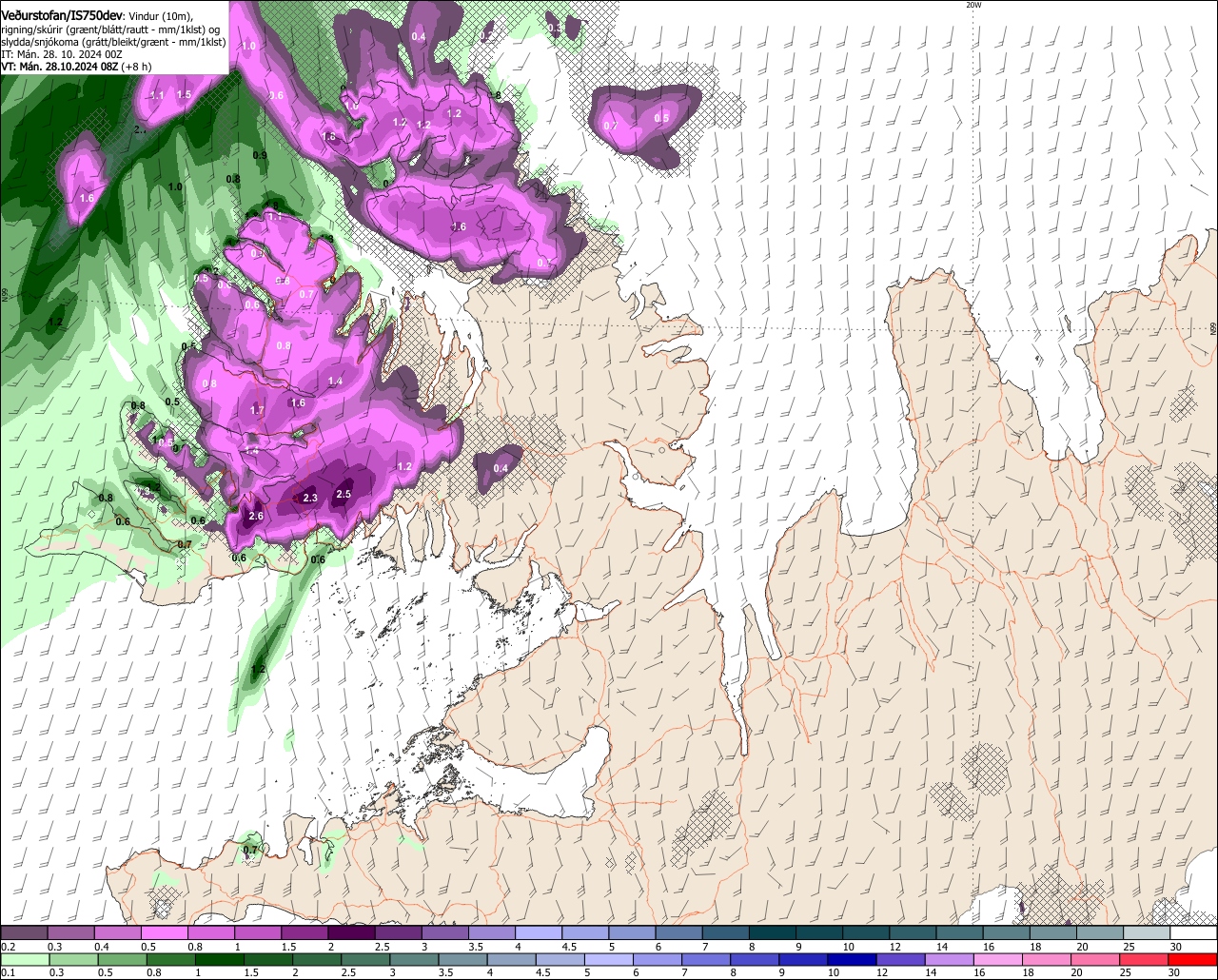This screenshot has width=1218, height=980.
Task: Click the '2.5' snowfall value on the map
Action: point(344,494)
